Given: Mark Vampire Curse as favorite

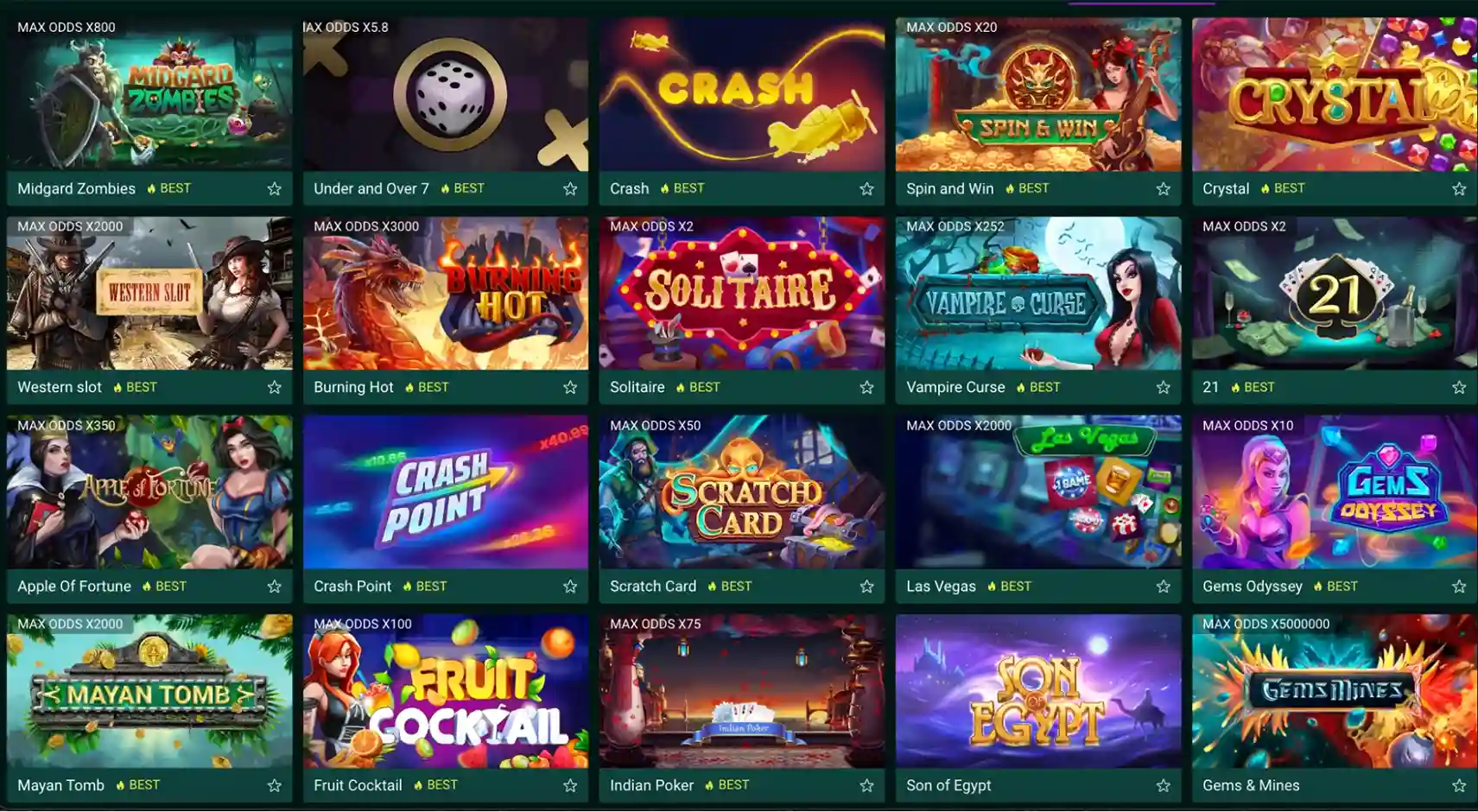Looking at the screenshot, I should tap(1163, 387).
